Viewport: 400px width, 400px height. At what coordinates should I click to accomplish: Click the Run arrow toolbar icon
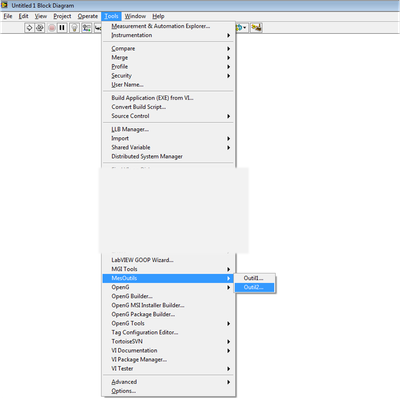(29, 28)
